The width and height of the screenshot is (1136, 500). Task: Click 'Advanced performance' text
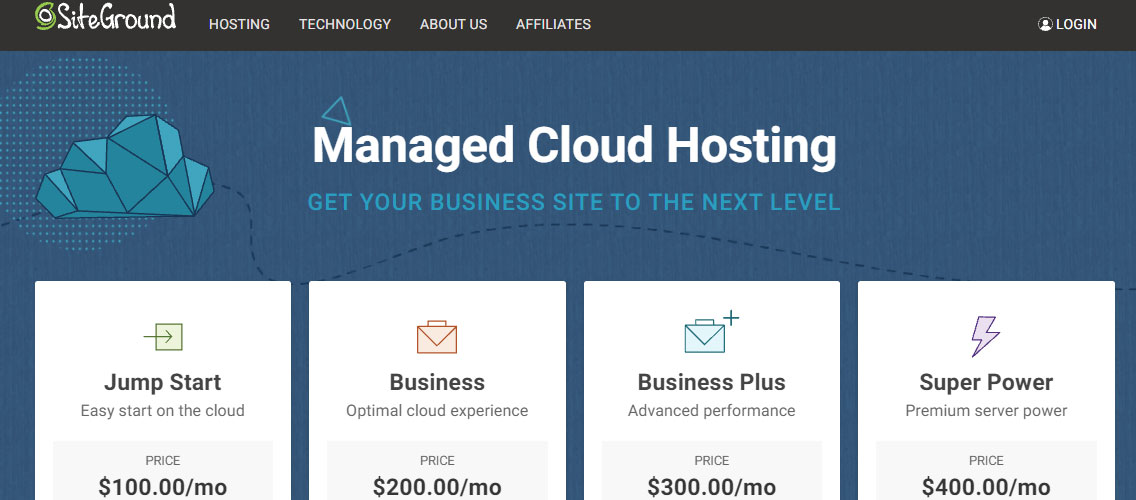711,411
